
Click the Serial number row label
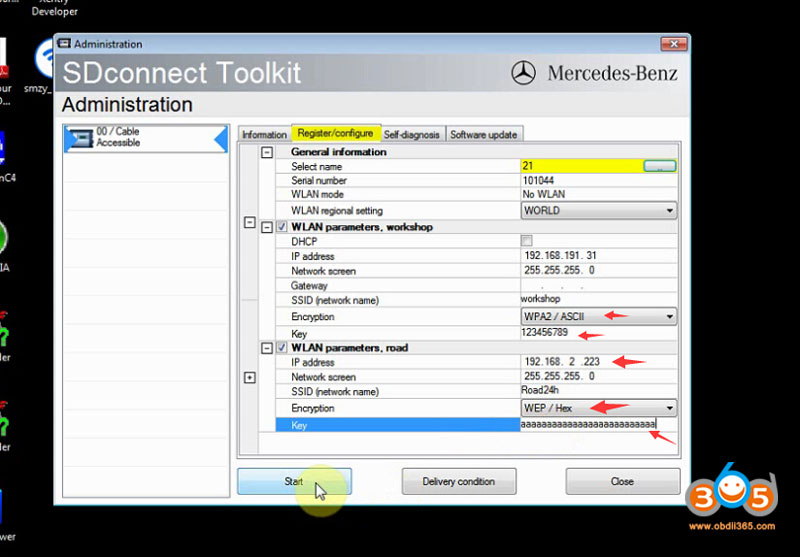tap(319, 180)
